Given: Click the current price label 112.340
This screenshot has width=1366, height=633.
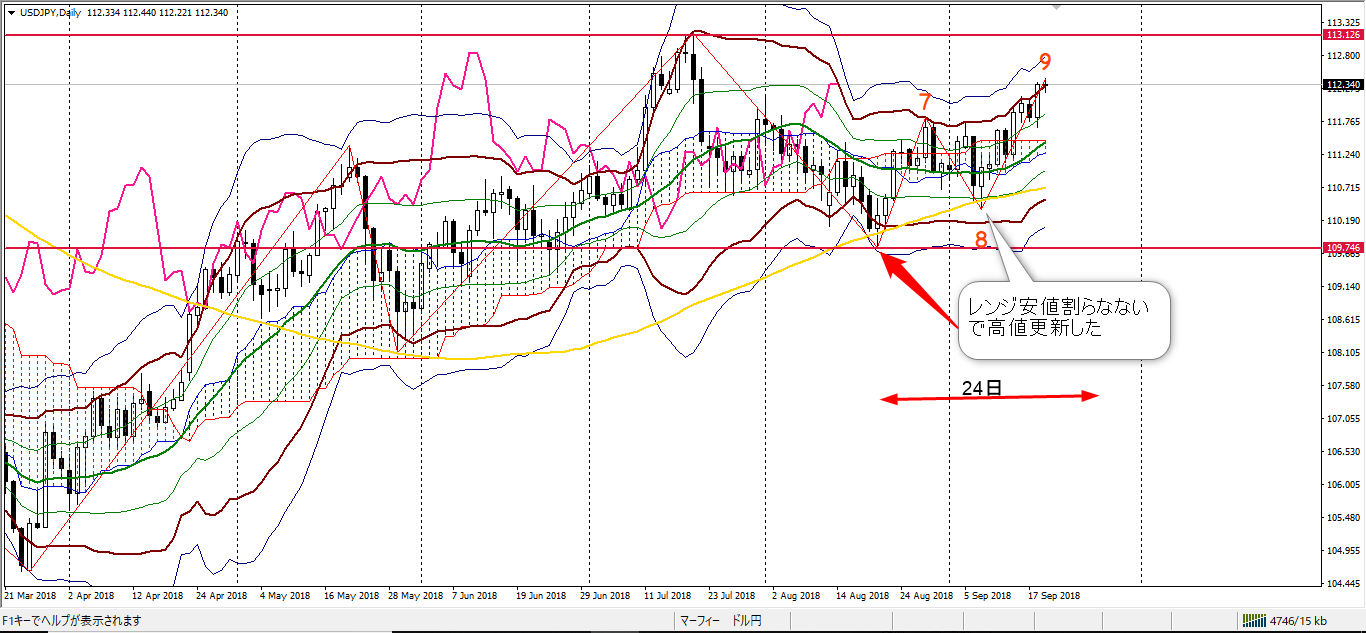Looking at the screenshot, I should coord(1342,85).
